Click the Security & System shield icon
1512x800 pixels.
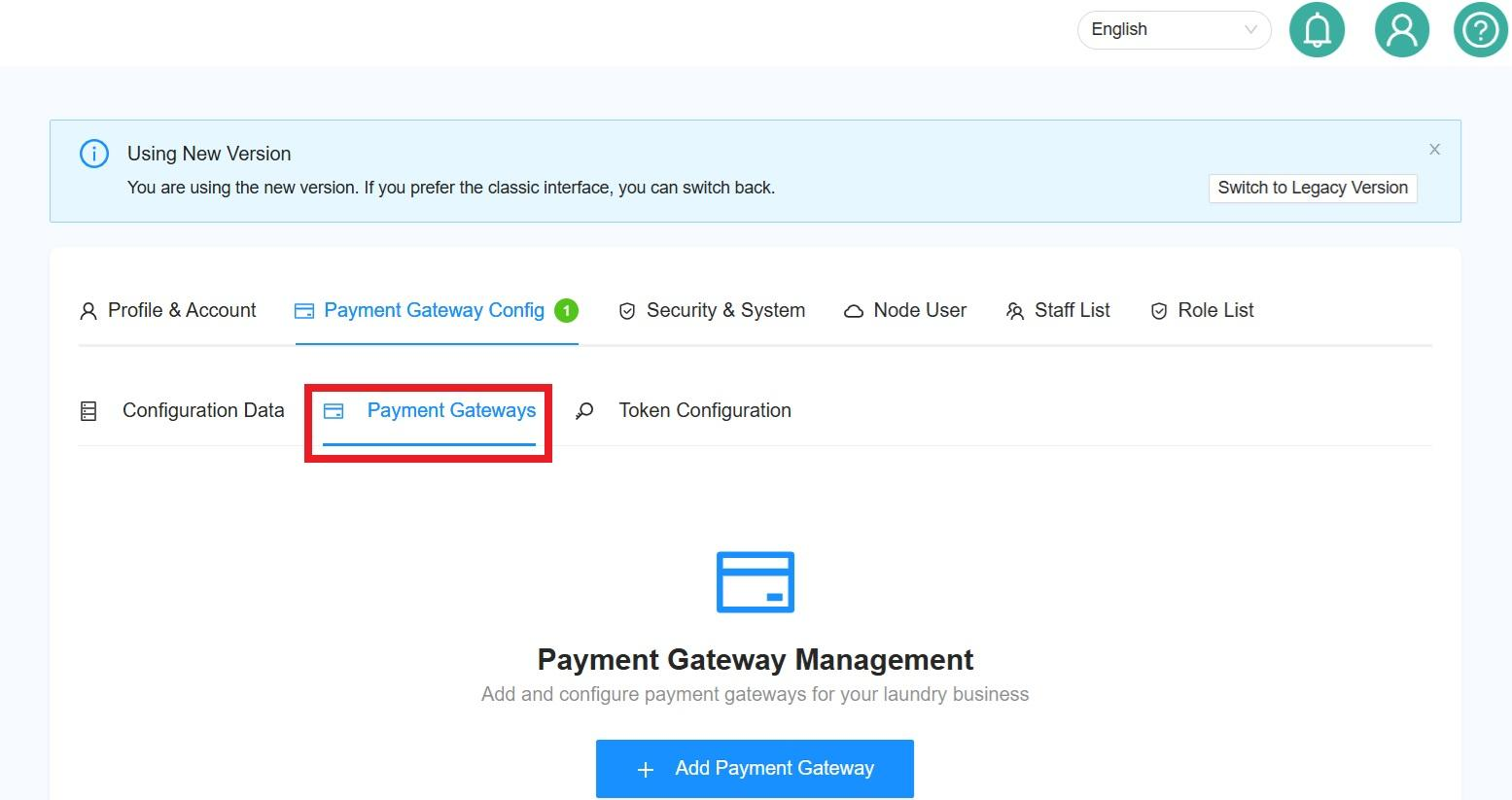pyautogui.click(x=627, y=311)
